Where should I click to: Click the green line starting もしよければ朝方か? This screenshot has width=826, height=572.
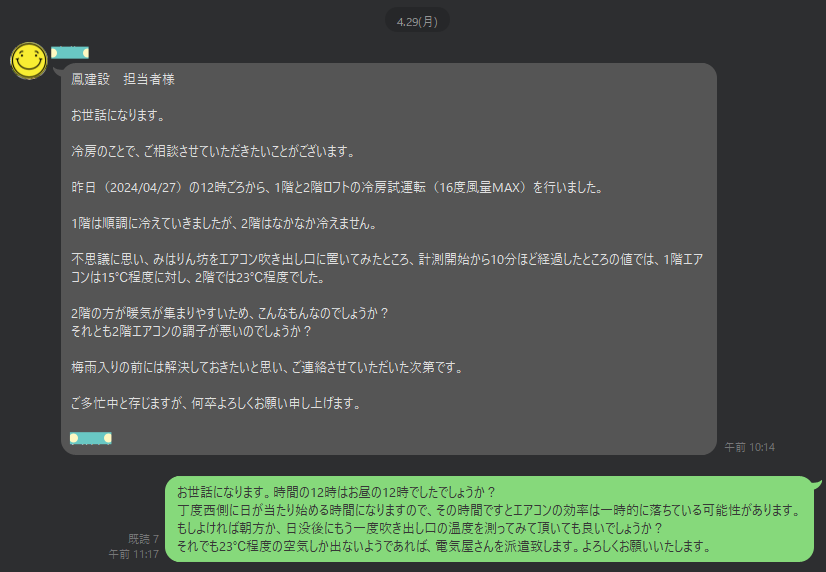[x=420, y=528]
